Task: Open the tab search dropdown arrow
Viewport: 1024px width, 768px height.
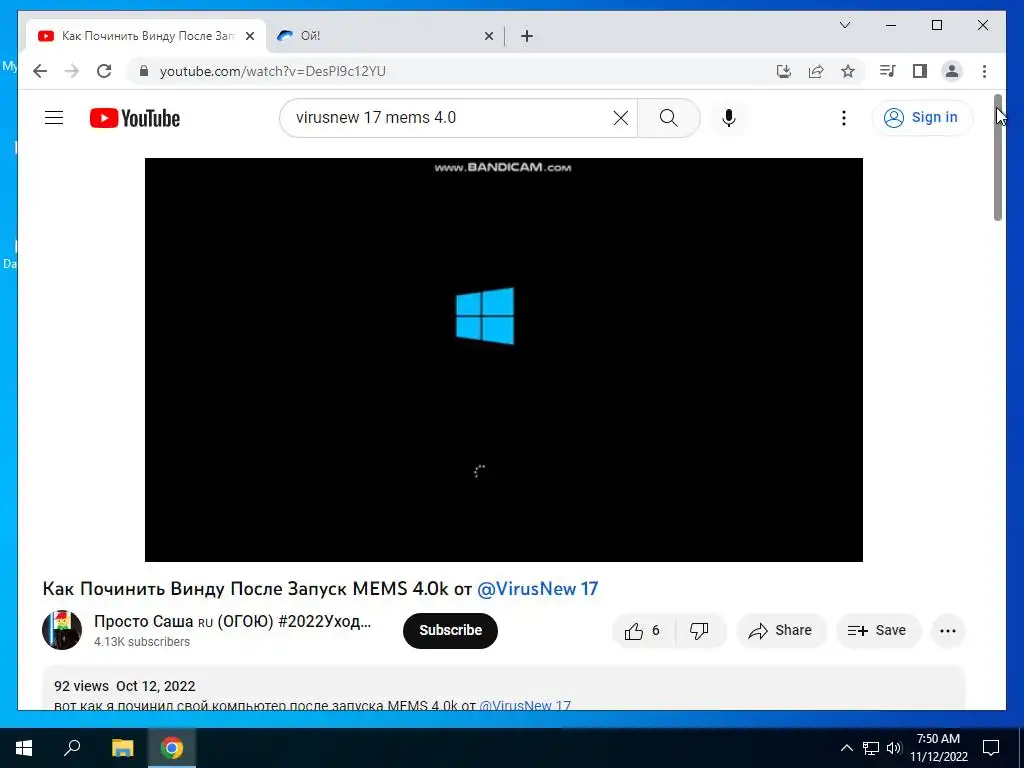Action: 844,25
